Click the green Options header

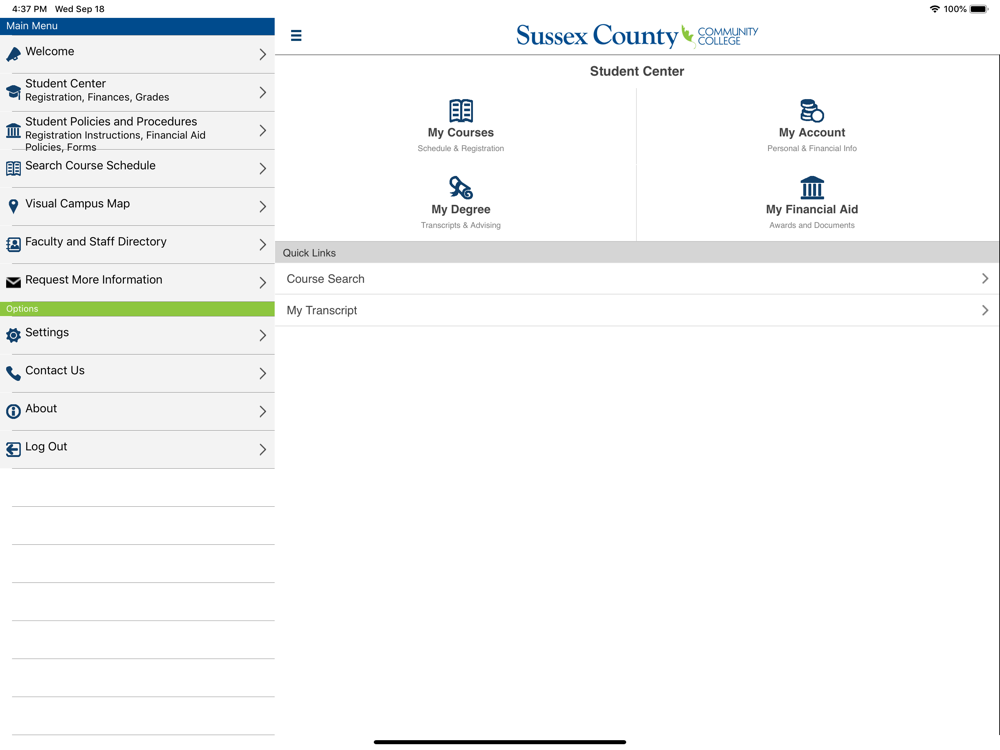137,309
